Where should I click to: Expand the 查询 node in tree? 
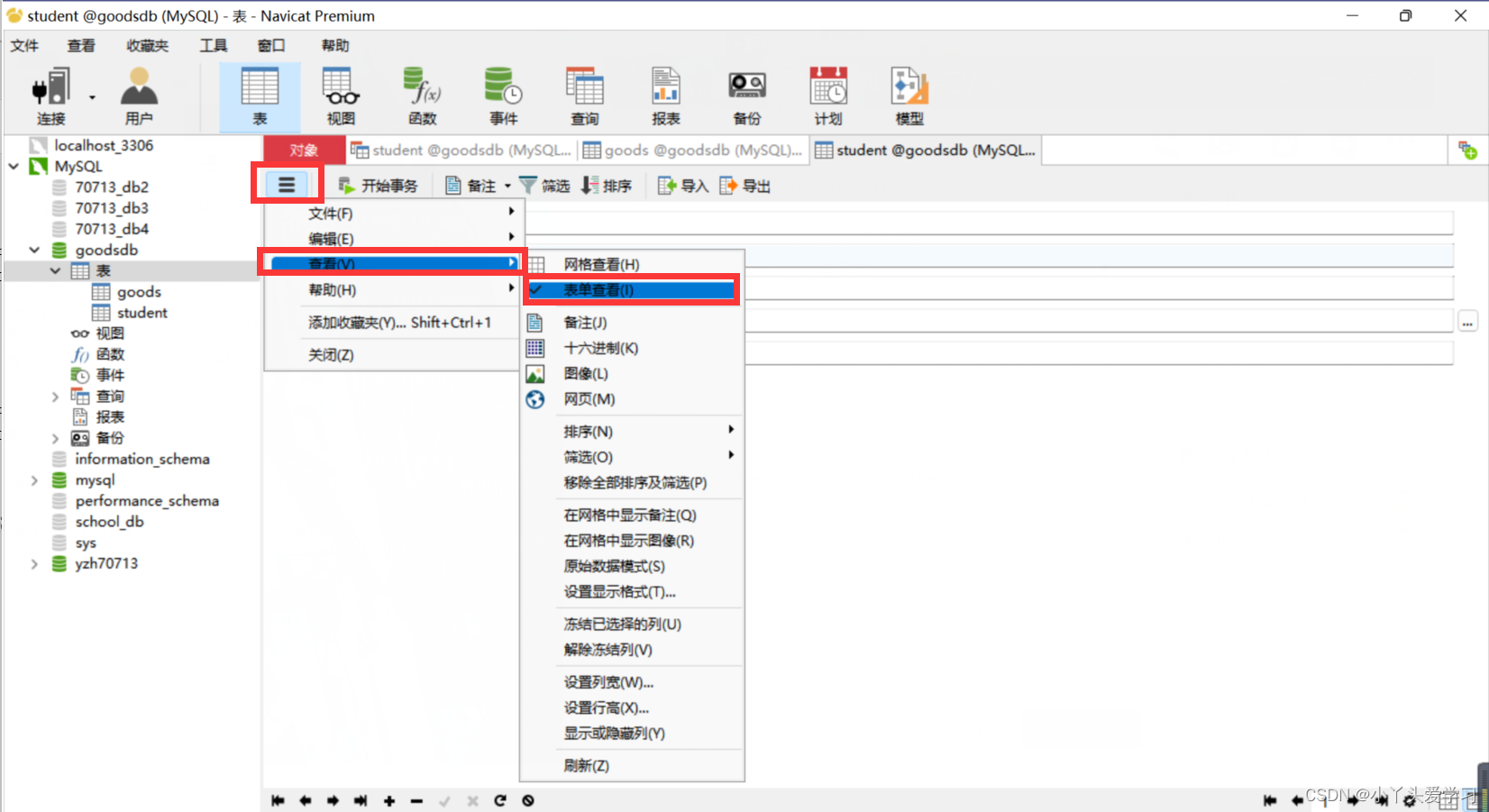(x=55, y=397)
